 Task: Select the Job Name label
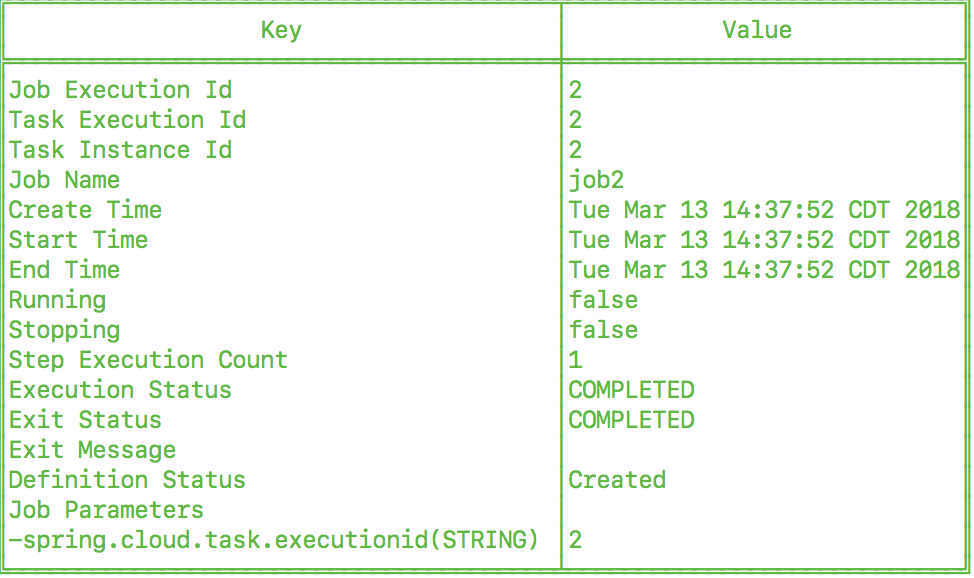tap(64, 180)
